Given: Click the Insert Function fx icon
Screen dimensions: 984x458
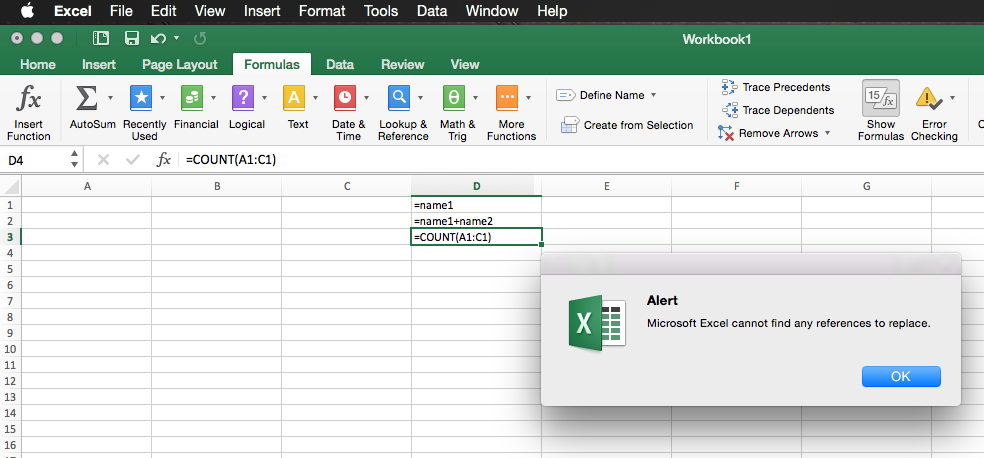Looking at the screenshot, I should (28, 99).
